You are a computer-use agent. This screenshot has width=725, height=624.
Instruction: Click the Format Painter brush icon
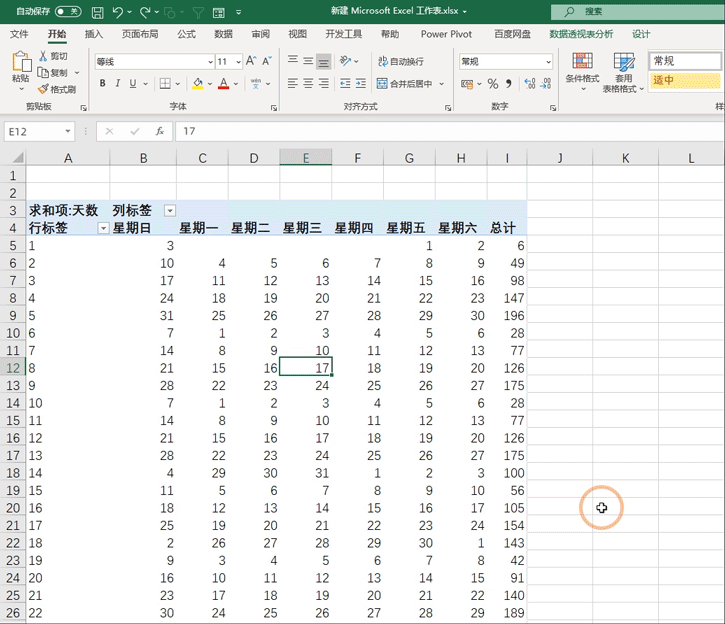click(x=43, y=89)
